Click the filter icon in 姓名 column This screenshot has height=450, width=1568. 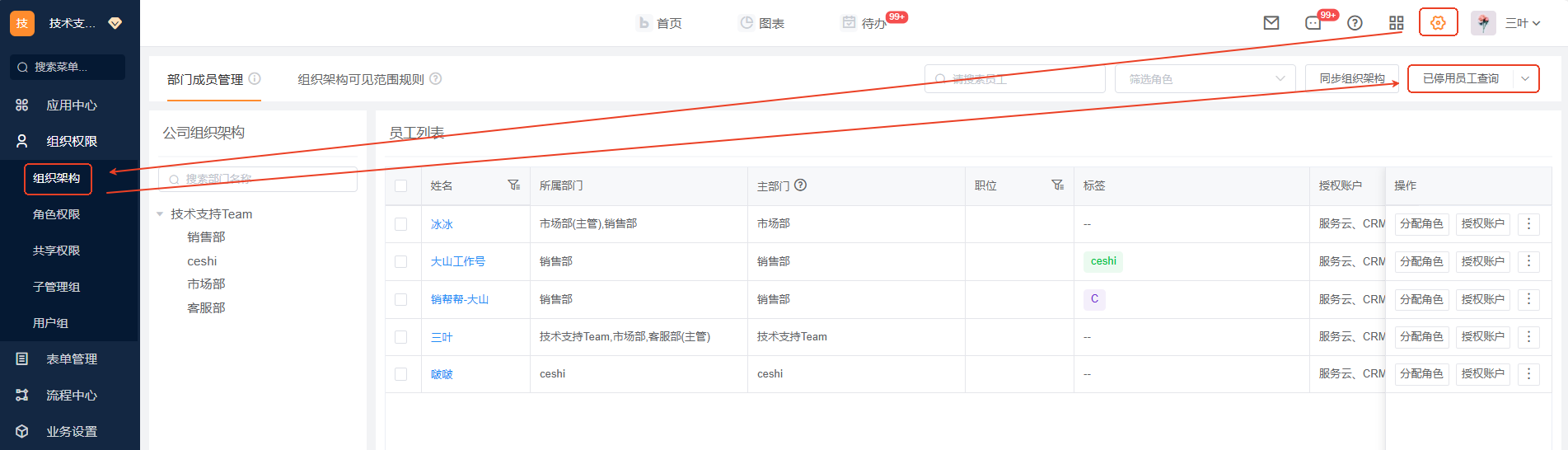pyautogui.click(x=513, y=185)
